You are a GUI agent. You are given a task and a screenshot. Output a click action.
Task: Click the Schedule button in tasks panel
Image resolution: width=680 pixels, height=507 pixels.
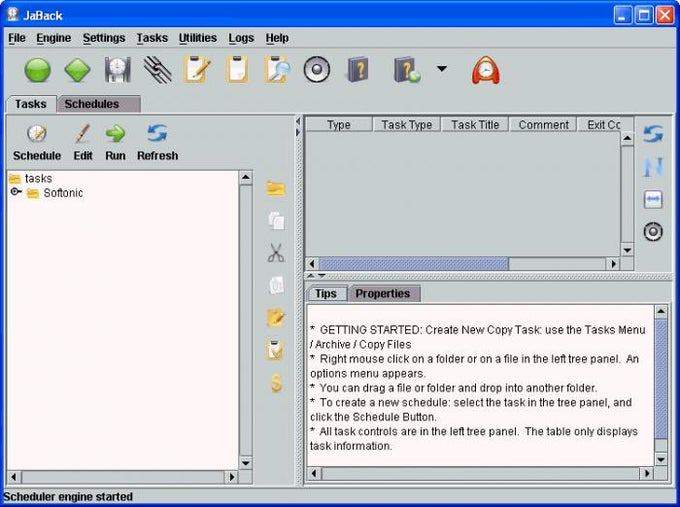pyautogui.click(x=37, y=143)
